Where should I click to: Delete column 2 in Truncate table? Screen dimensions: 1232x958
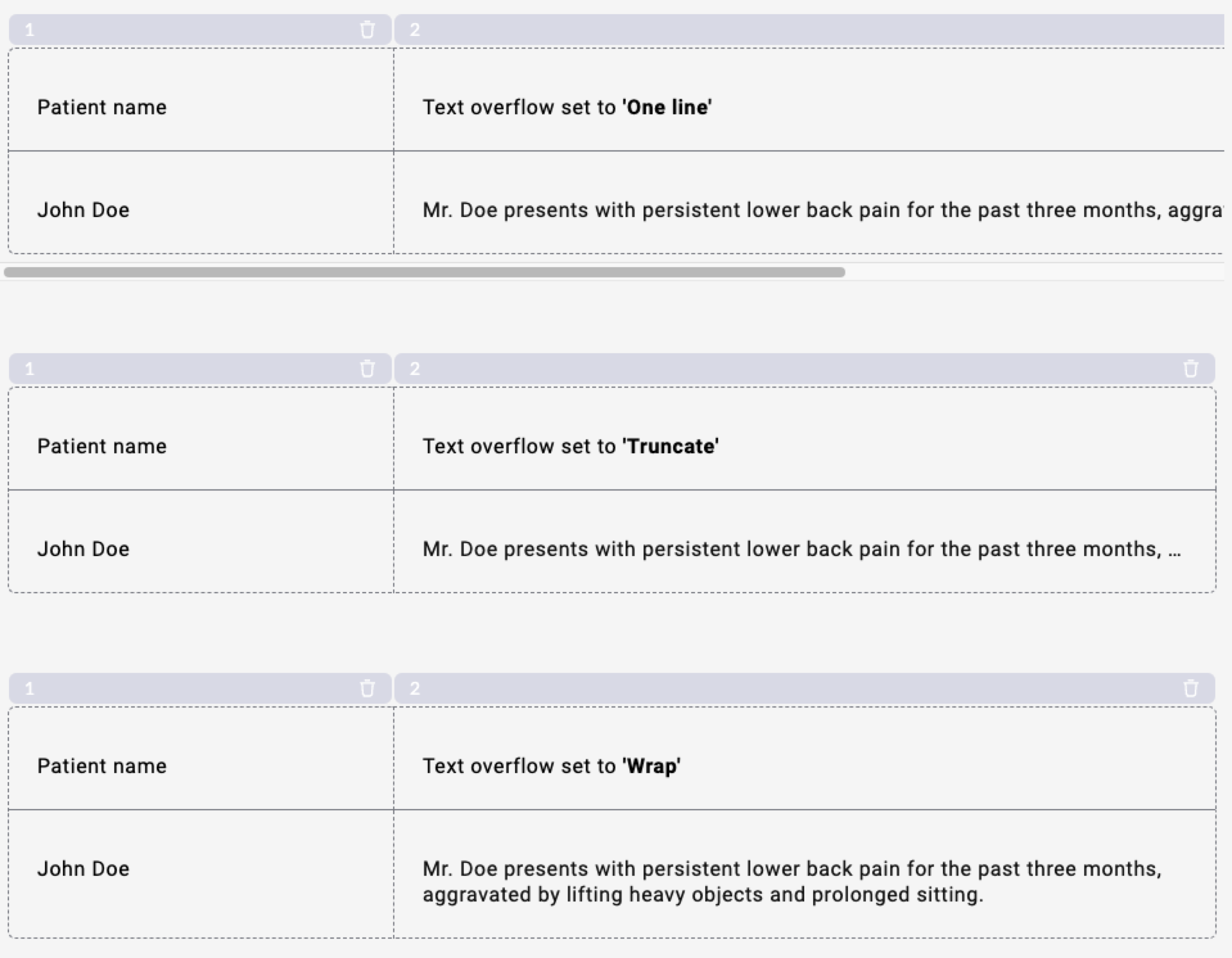coord(1190,369)
